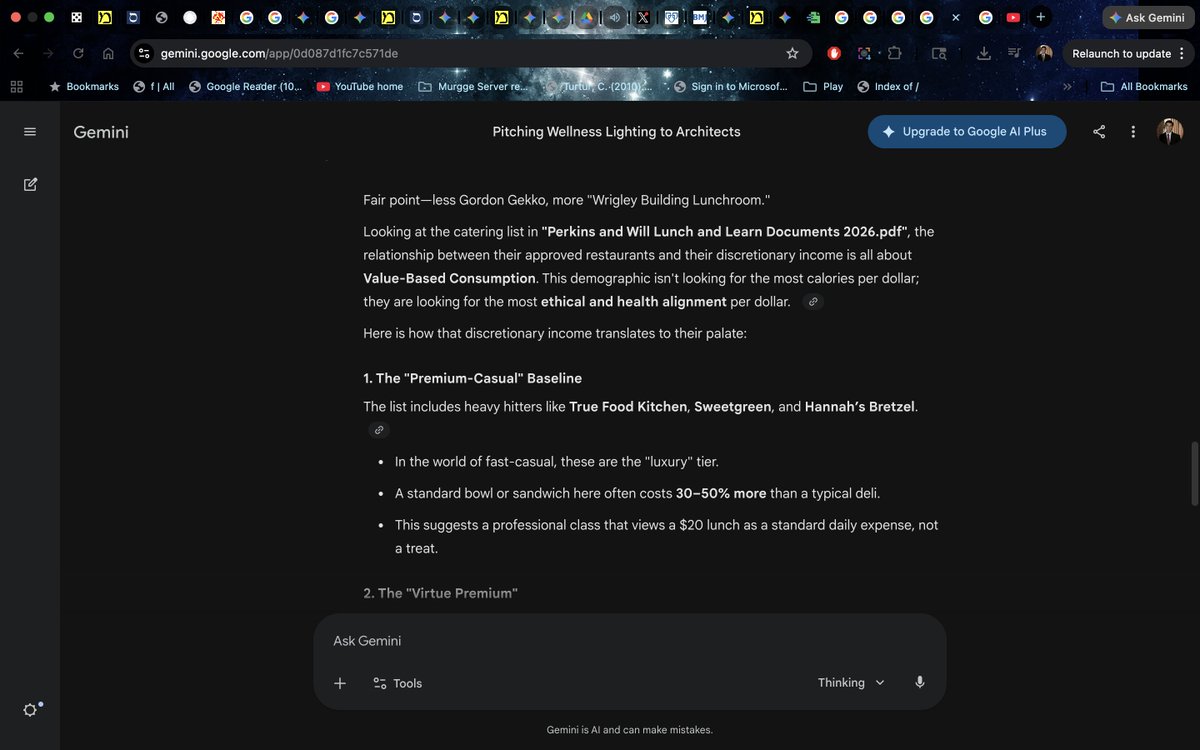Image resolution: width=1200 pixels, height=750 pixels.
Task: Open the 'f | All' bookmark
Action: [x=153, y=86]
